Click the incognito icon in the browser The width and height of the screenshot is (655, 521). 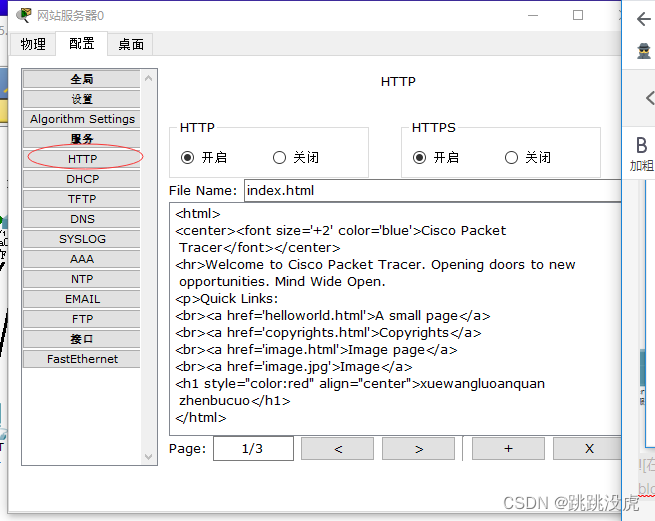tap(644, 51)
